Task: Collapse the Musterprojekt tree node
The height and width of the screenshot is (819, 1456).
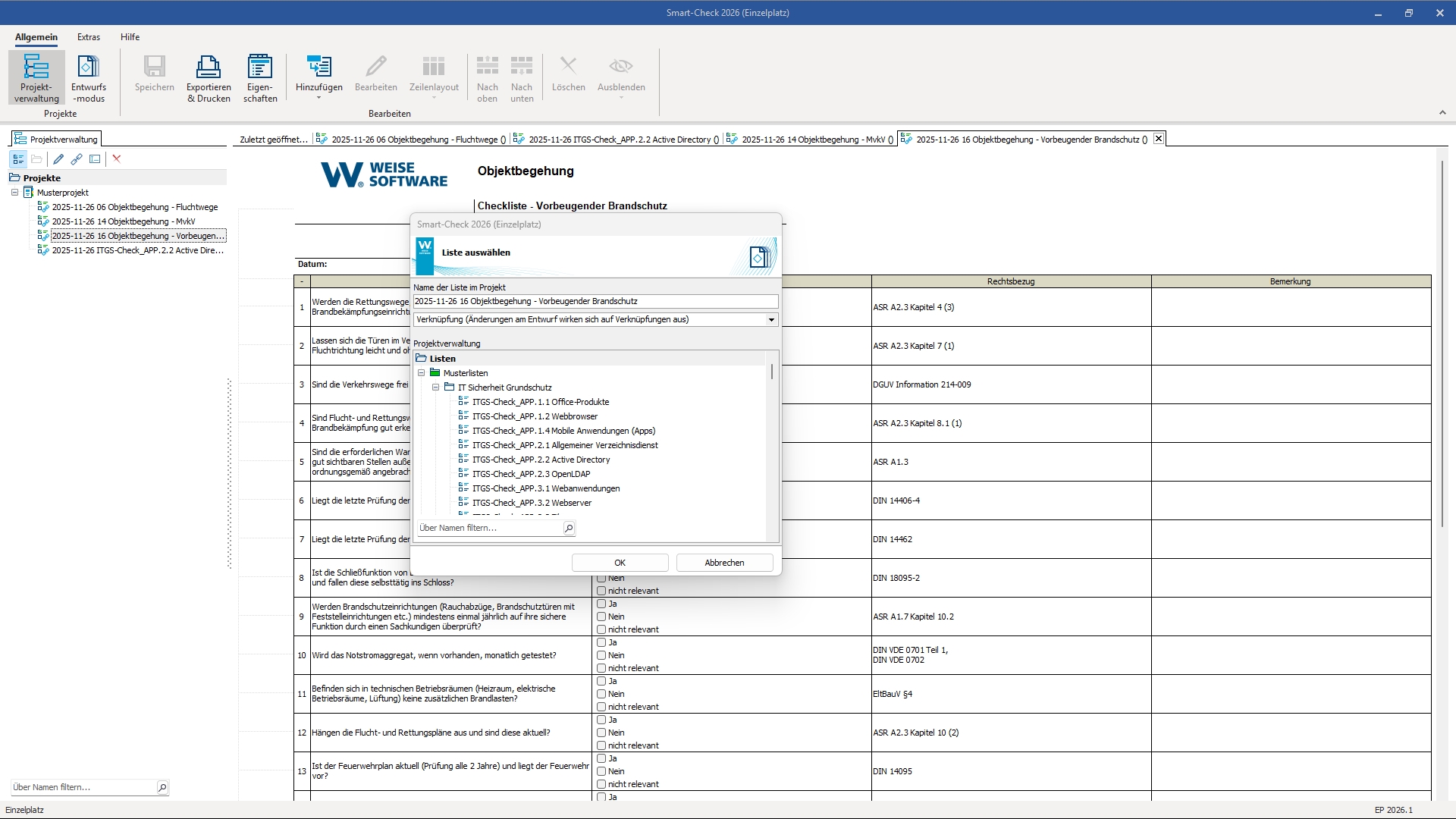Action: [x=14, y=193]
